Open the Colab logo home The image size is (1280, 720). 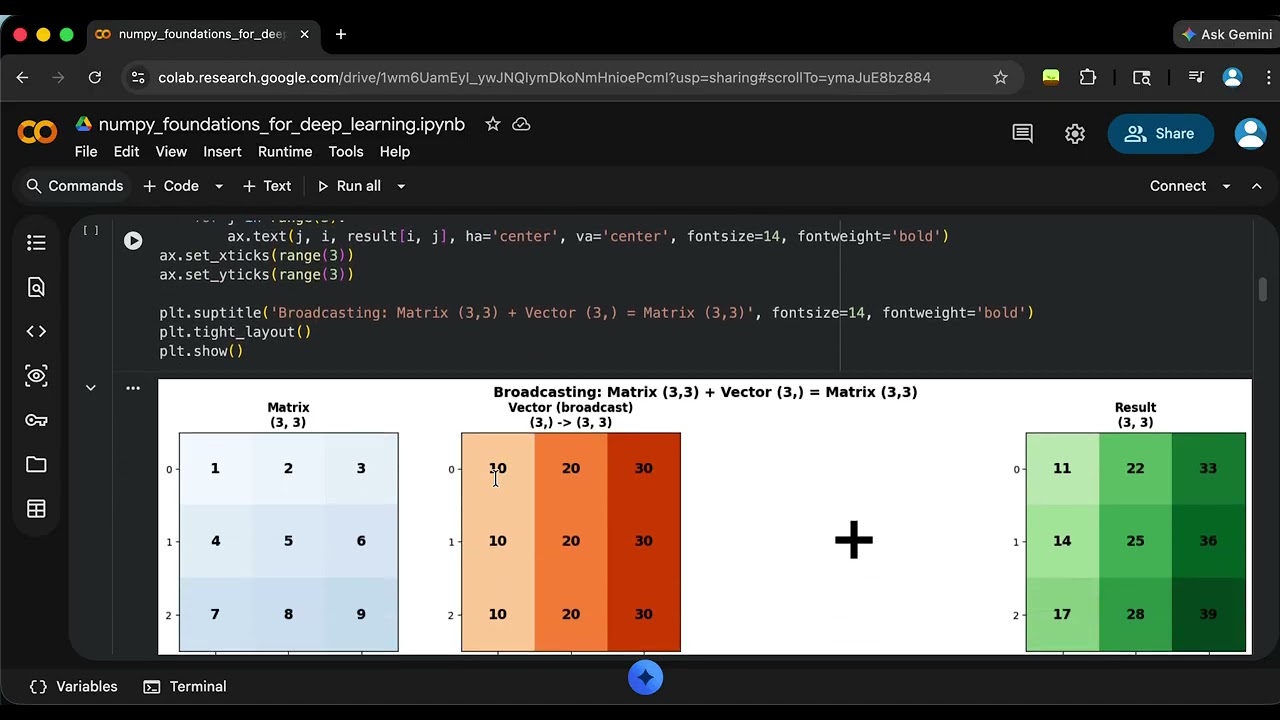(37, 133)
